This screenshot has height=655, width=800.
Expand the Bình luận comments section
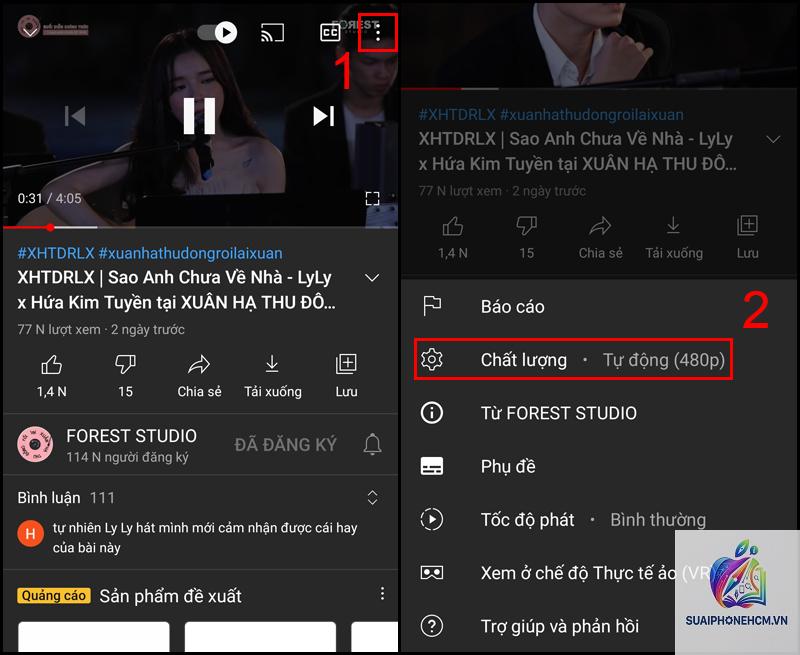(x=372, y=497)
